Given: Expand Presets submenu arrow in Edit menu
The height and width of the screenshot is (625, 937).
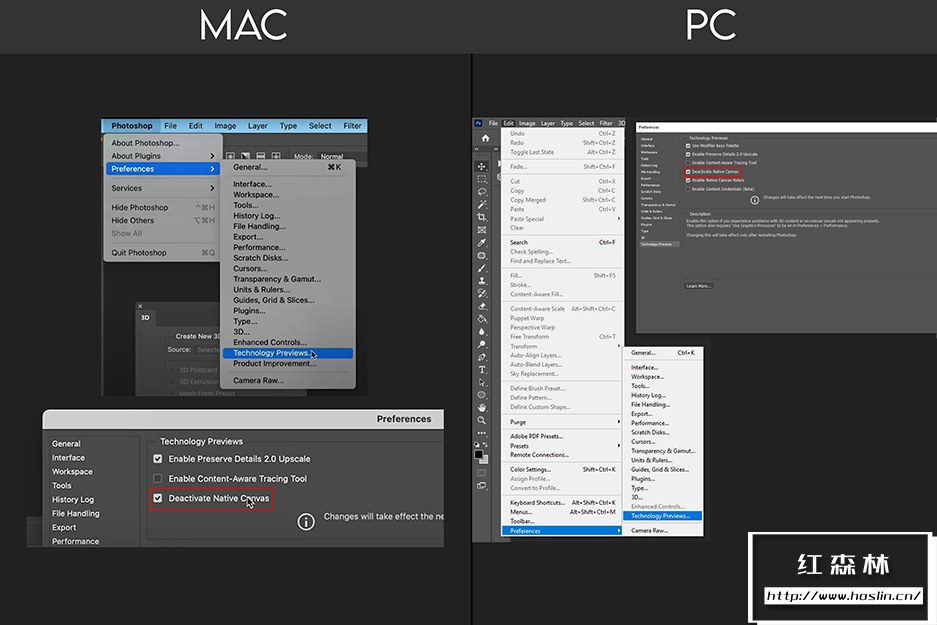Looking at the screenshot, I should point(618,446).
